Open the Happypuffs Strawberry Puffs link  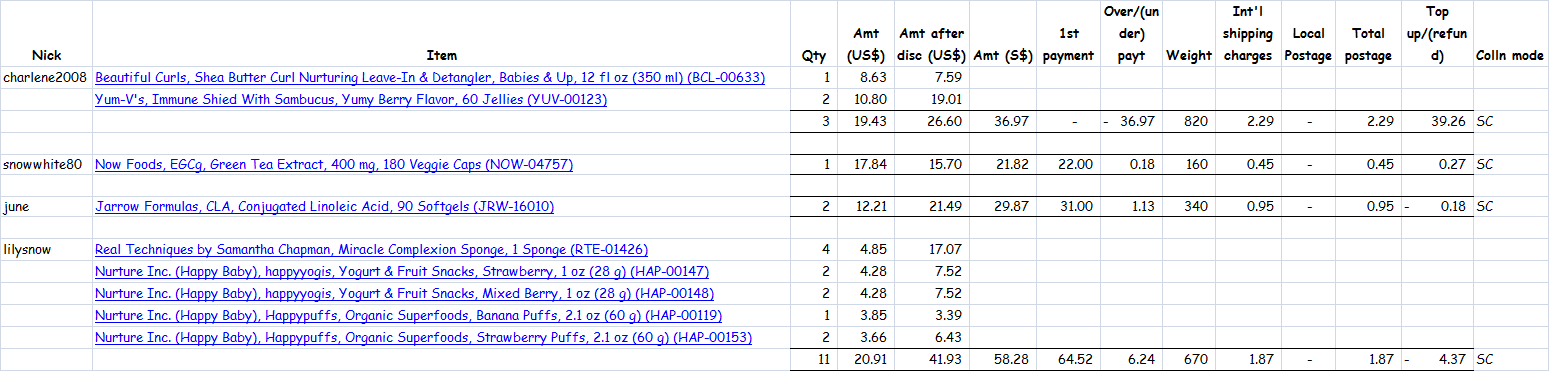[x=423, y=338]
